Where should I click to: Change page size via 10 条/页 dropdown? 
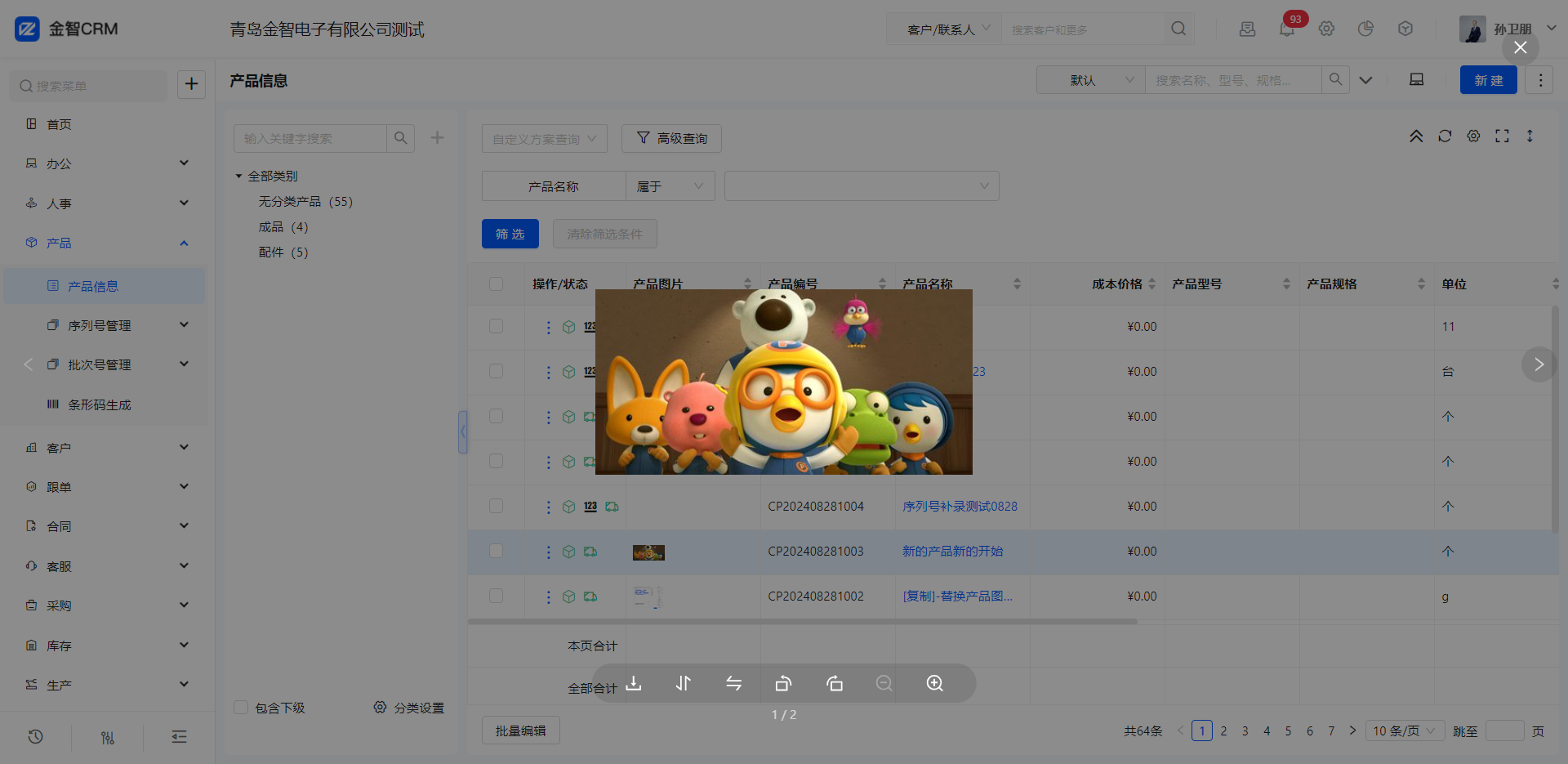pyautogui.click(x=1405, y=731)
